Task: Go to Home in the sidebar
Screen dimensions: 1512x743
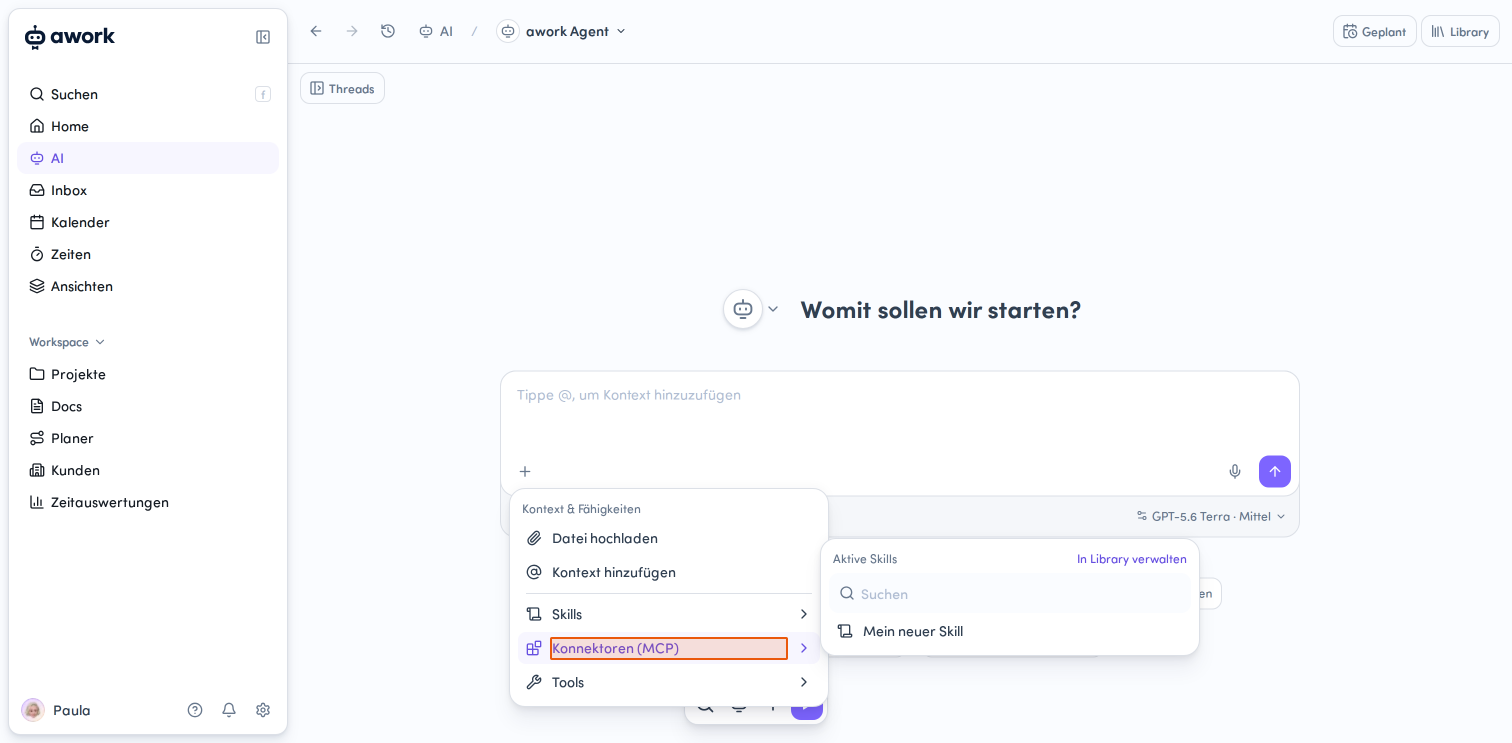Action: pos(148,126)
